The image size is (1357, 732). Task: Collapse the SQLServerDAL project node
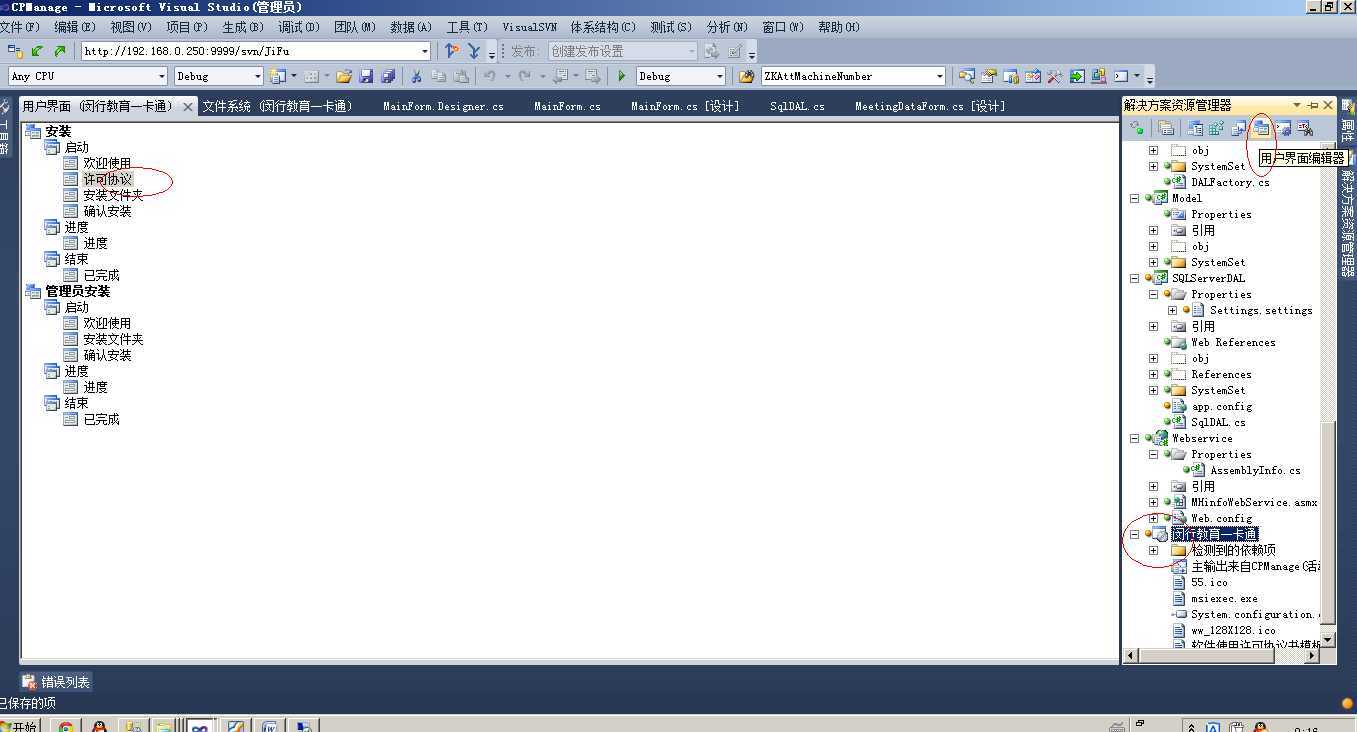[x=1134, y=278]
